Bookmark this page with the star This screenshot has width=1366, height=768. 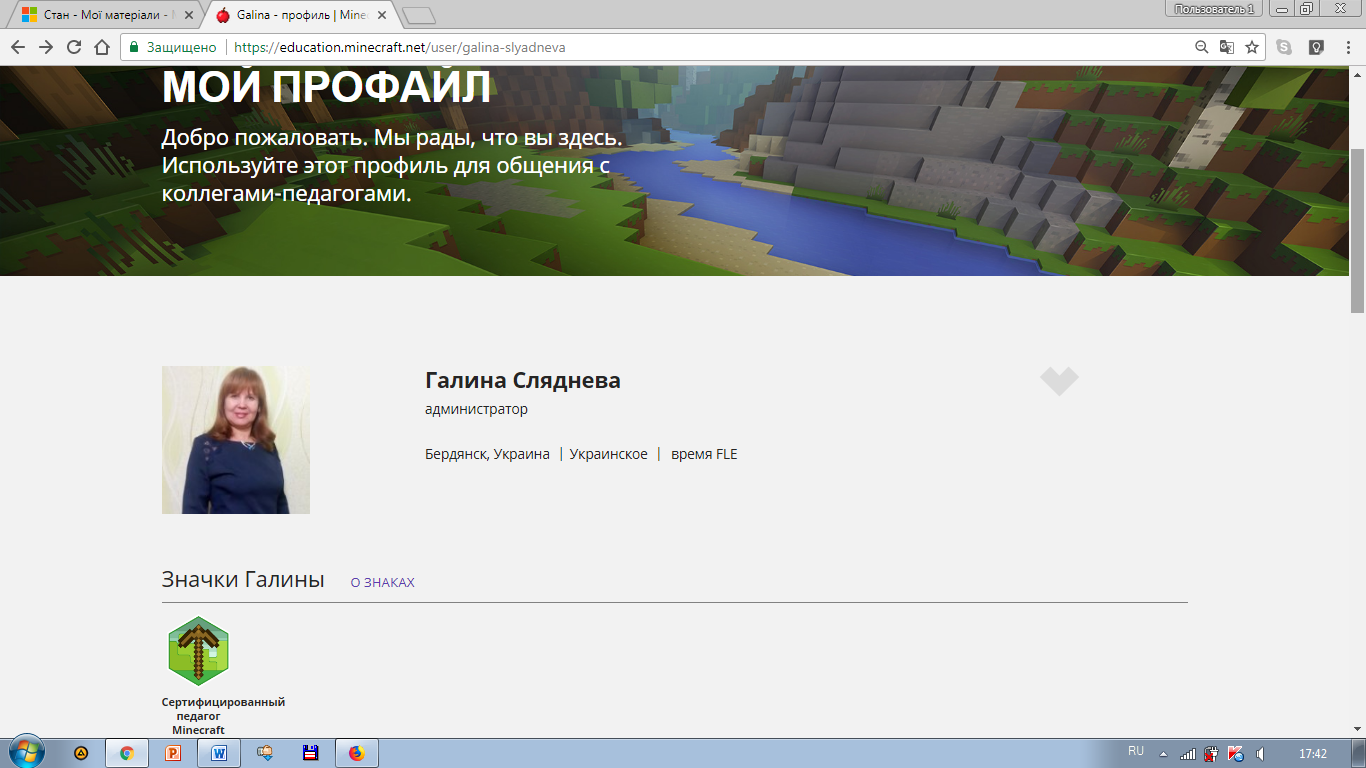tap(1252, 47)
